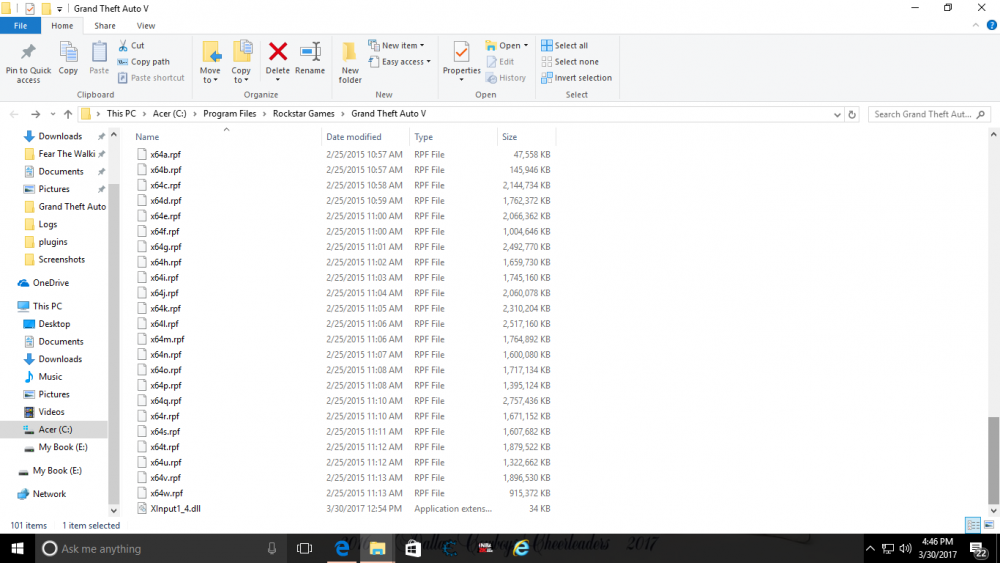Create a New folder from ribbon
The image size is (1000, 563).
pos(349,62)
